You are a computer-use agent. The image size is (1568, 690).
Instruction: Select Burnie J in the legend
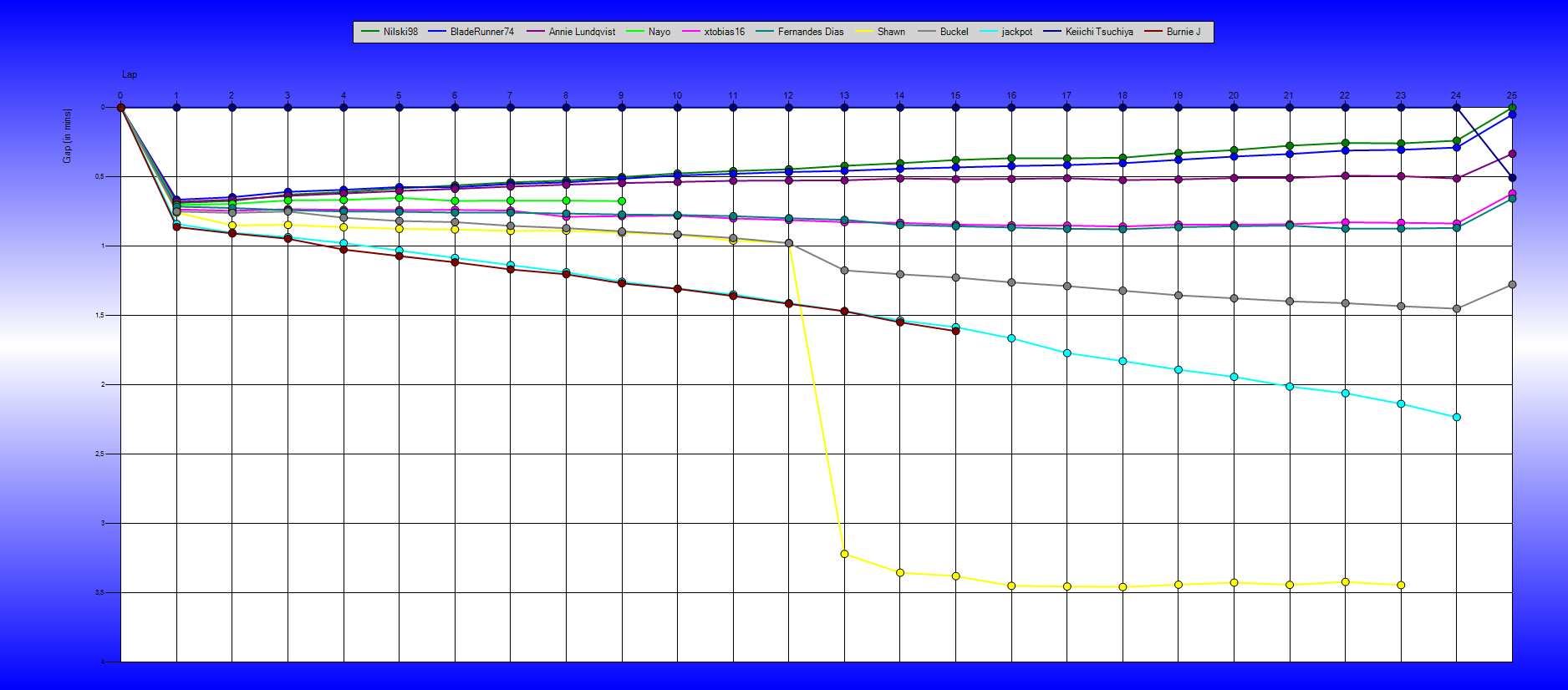[x=1183, y=32]
